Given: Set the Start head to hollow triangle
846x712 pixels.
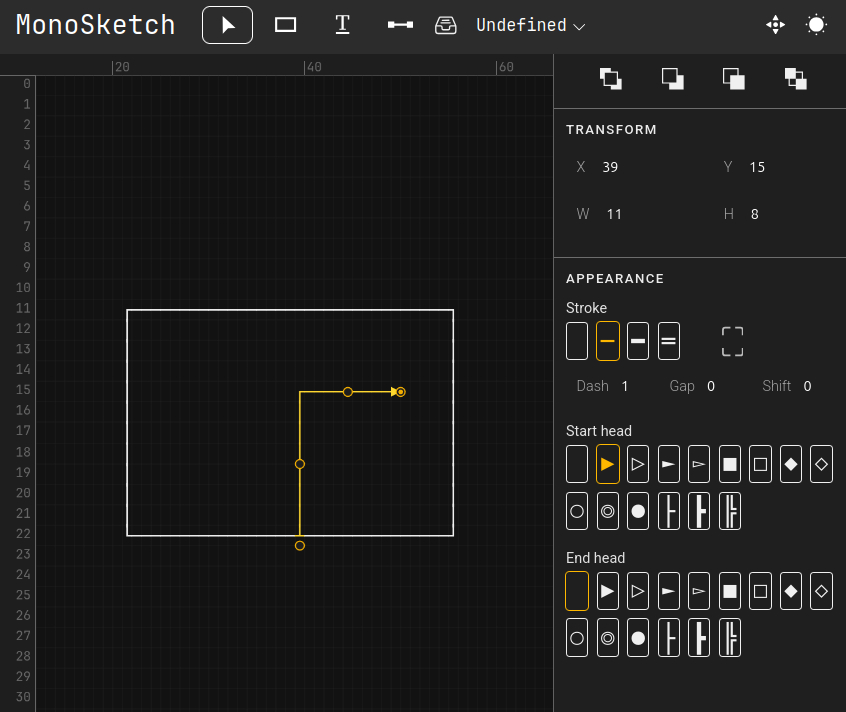Looking at the screenshot, I should (638, 464).
